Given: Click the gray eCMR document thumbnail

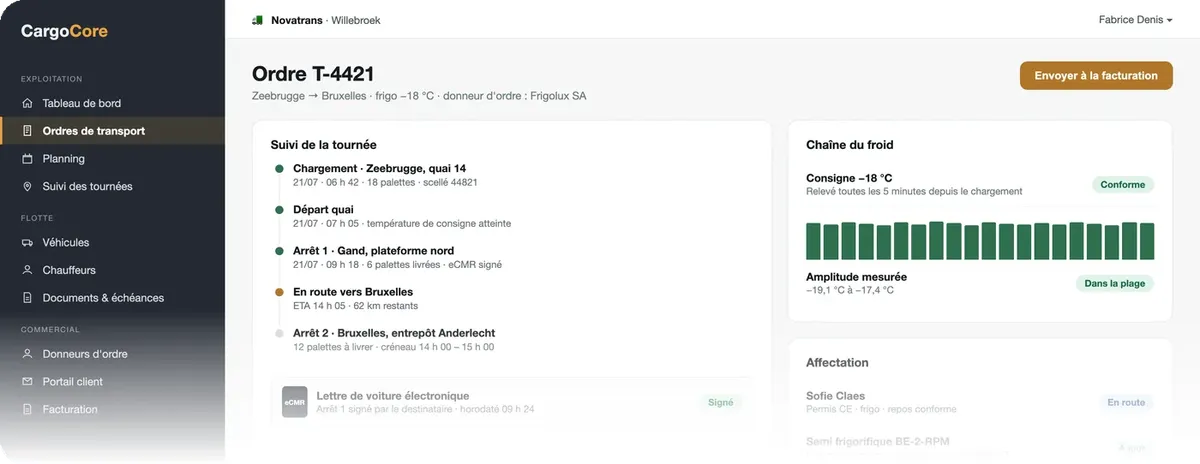Looking at the screenshot, I should click(x=294, y=402).
